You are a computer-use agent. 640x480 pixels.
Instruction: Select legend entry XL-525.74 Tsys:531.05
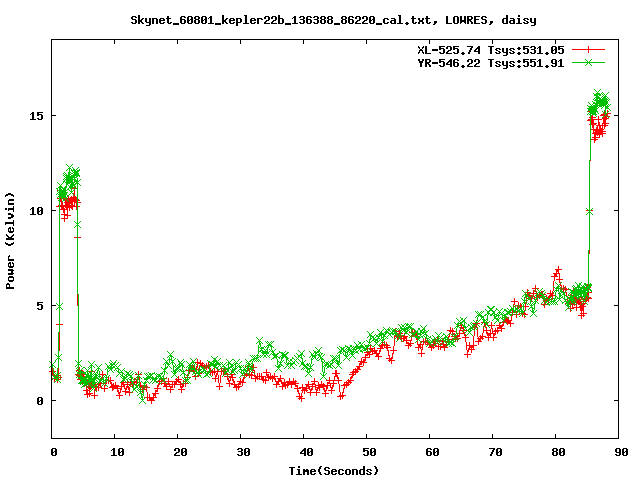pos(491,50)
